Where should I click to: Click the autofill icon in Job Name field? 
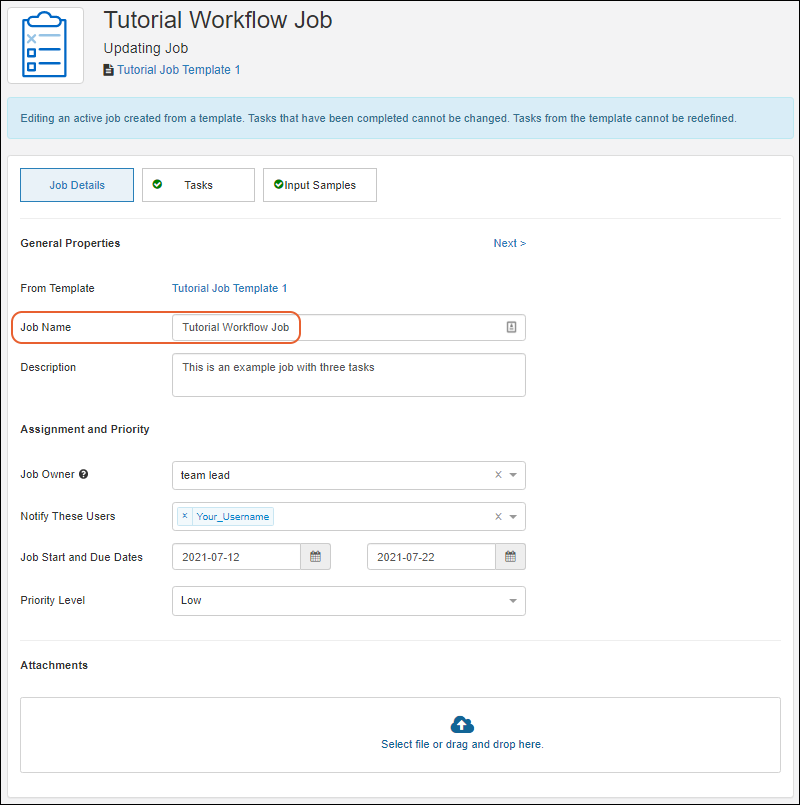pos(510,327)
